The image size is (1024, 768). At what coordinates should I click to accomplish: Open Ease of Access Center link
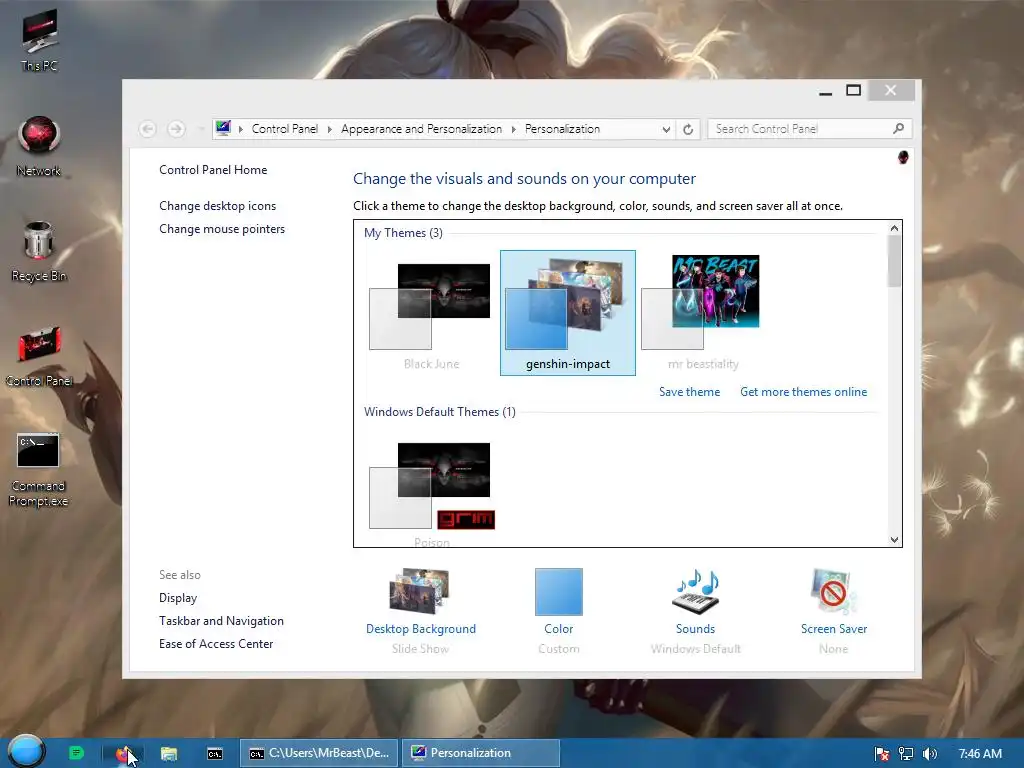pos(216,643)
